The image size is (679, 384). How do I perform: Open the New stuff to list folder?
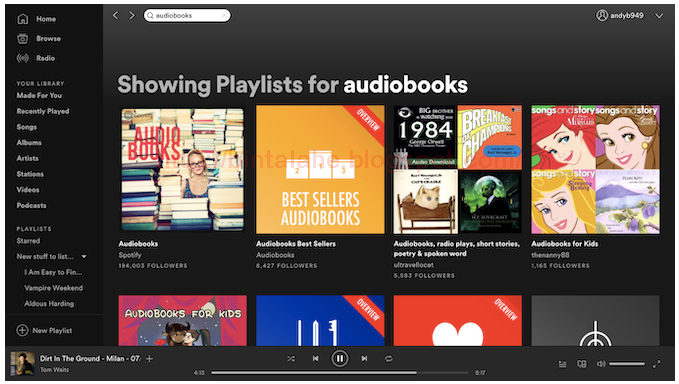click(45, 257)
